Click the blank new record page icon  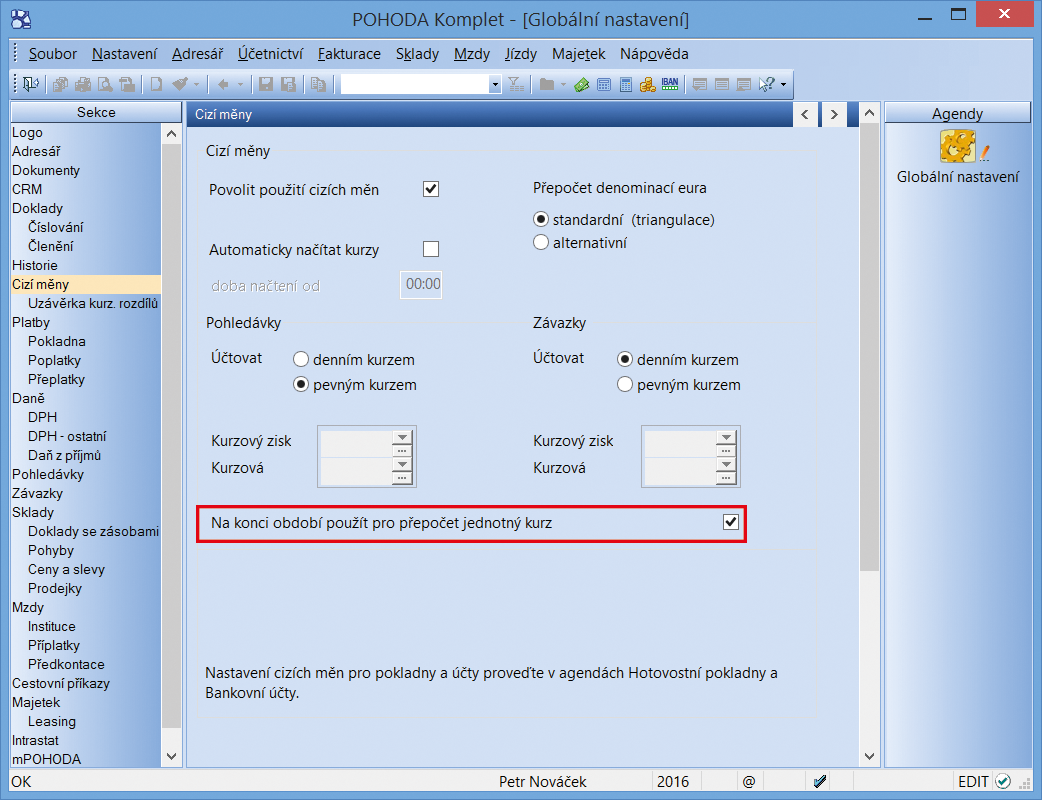156,84
